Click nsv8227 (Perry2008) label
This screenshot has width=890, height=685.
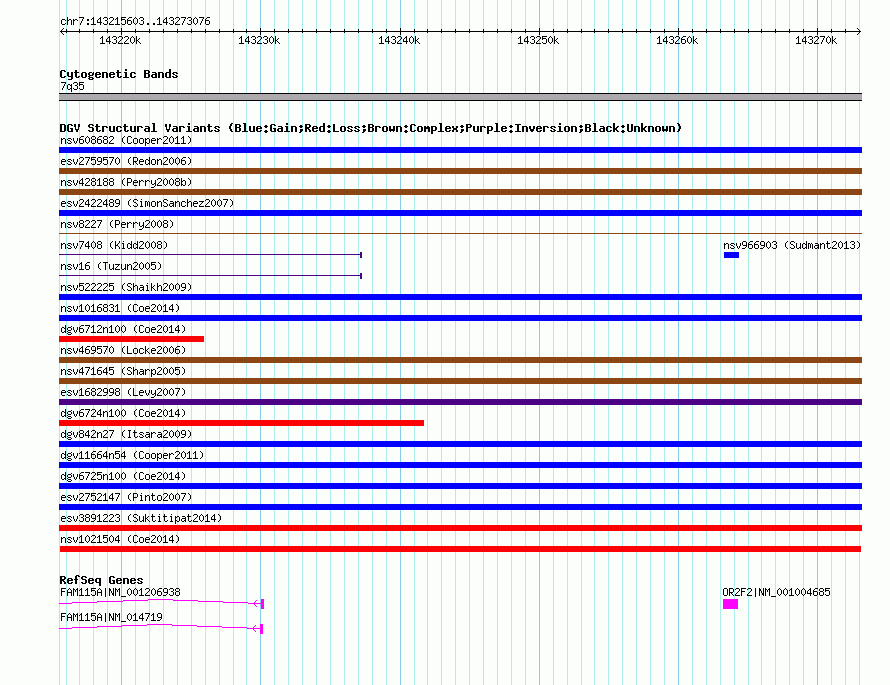click(117, 224)
